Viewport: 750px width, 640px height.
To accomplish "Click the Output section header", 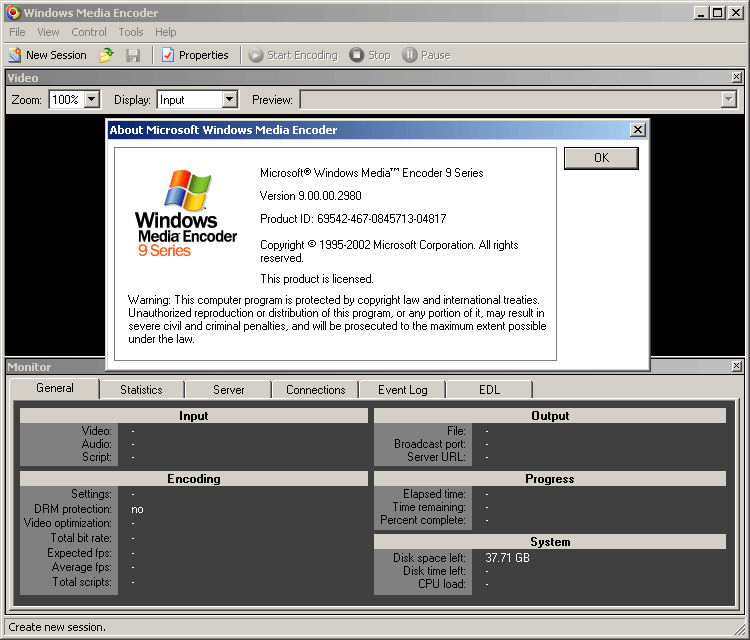I will pos(550,416).
